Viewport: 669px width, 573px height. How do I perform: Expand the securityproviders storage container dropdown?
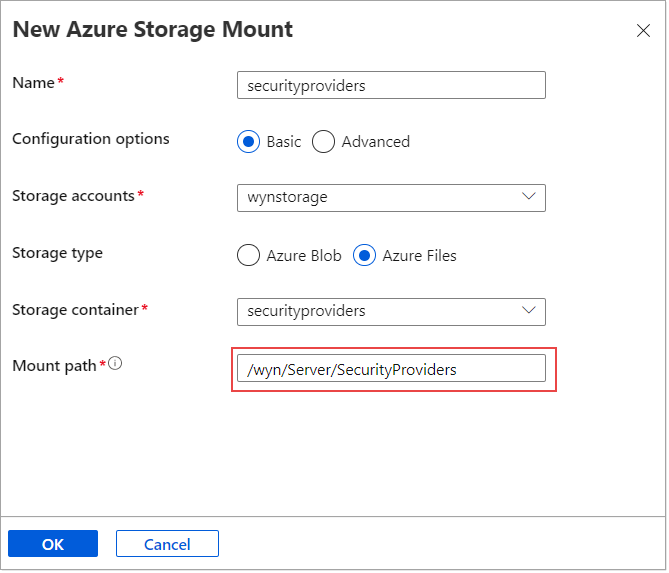tap(390, 312)
